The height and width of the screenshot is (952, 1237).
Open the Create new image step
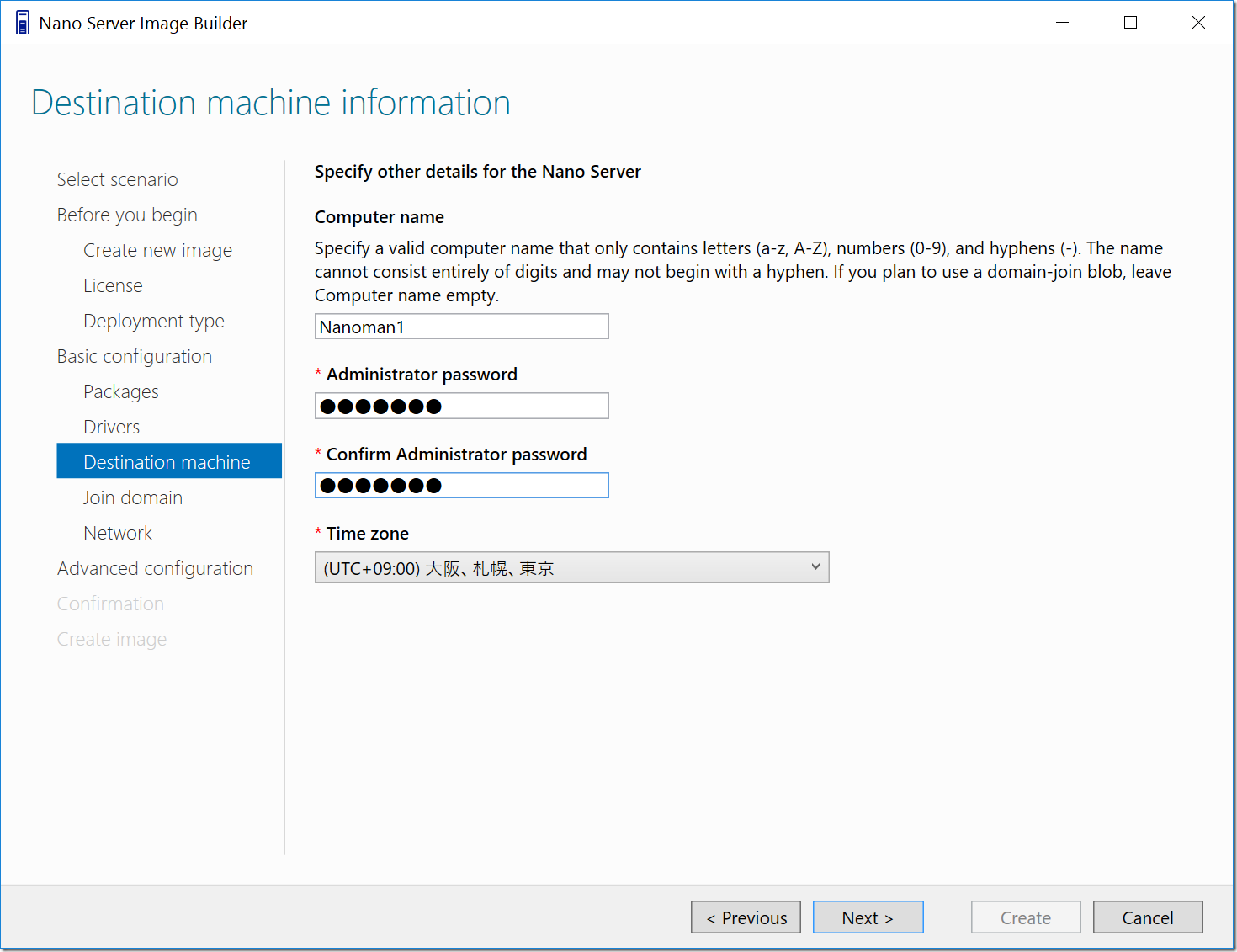[x=158, y=250]
